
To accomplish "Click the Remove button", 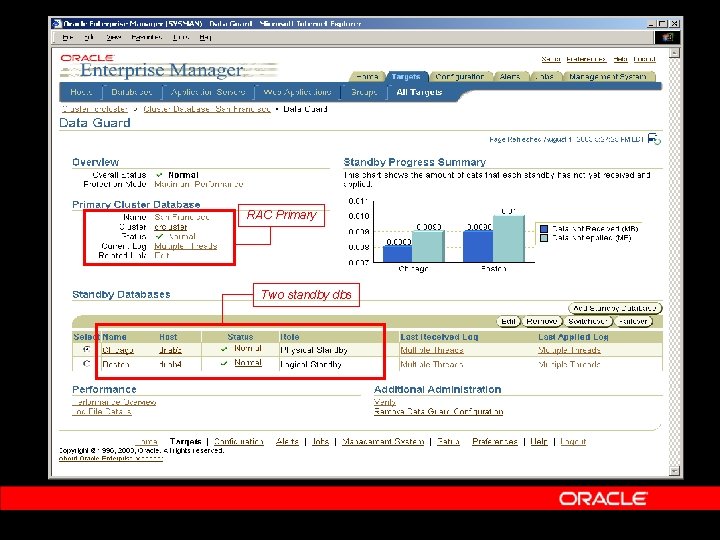I will tap(542, 321).
